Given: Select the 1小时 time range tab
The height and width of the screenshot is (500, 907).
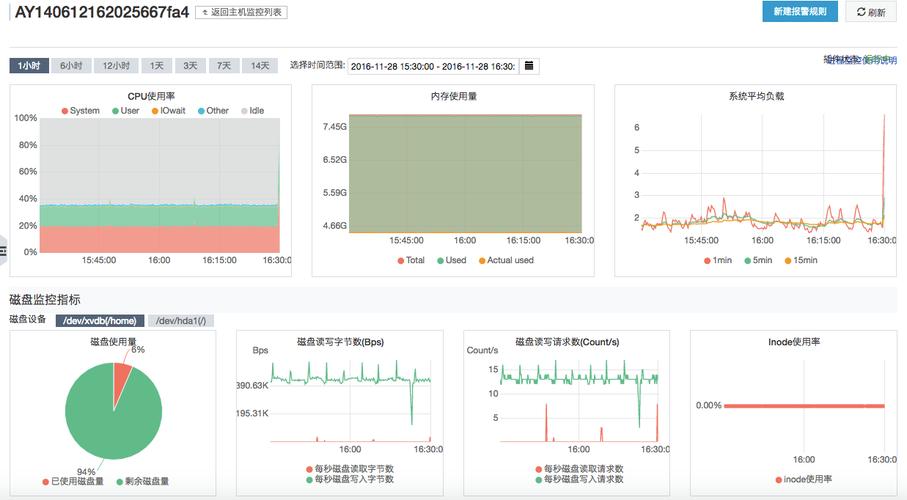Looking at the screenshot, I should (x=29, y=66).
